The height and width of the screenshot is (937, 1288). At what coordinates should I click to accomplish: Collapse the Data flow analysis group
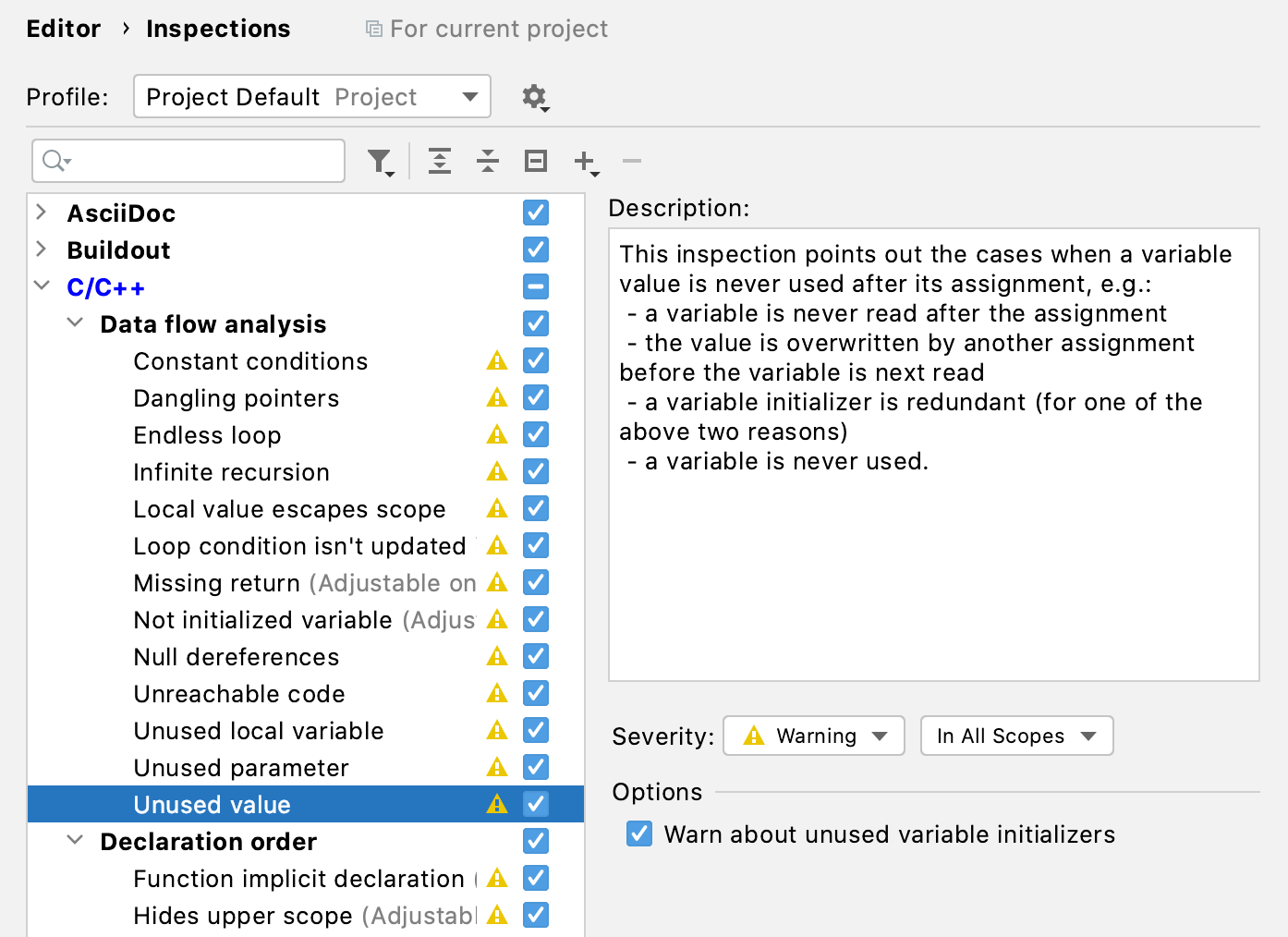[75, 323]
